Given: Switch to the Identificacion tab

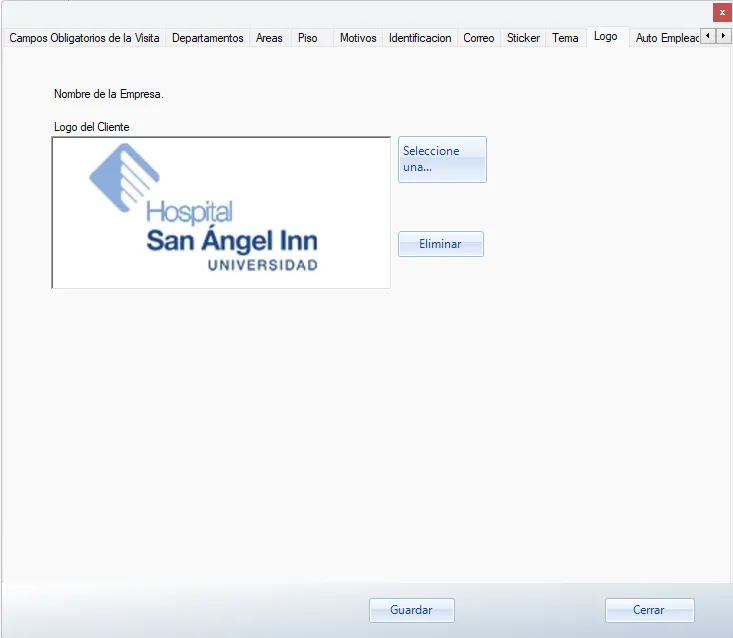Looking at the screenshot, I should pyautogui.click(x=420, y=38).
